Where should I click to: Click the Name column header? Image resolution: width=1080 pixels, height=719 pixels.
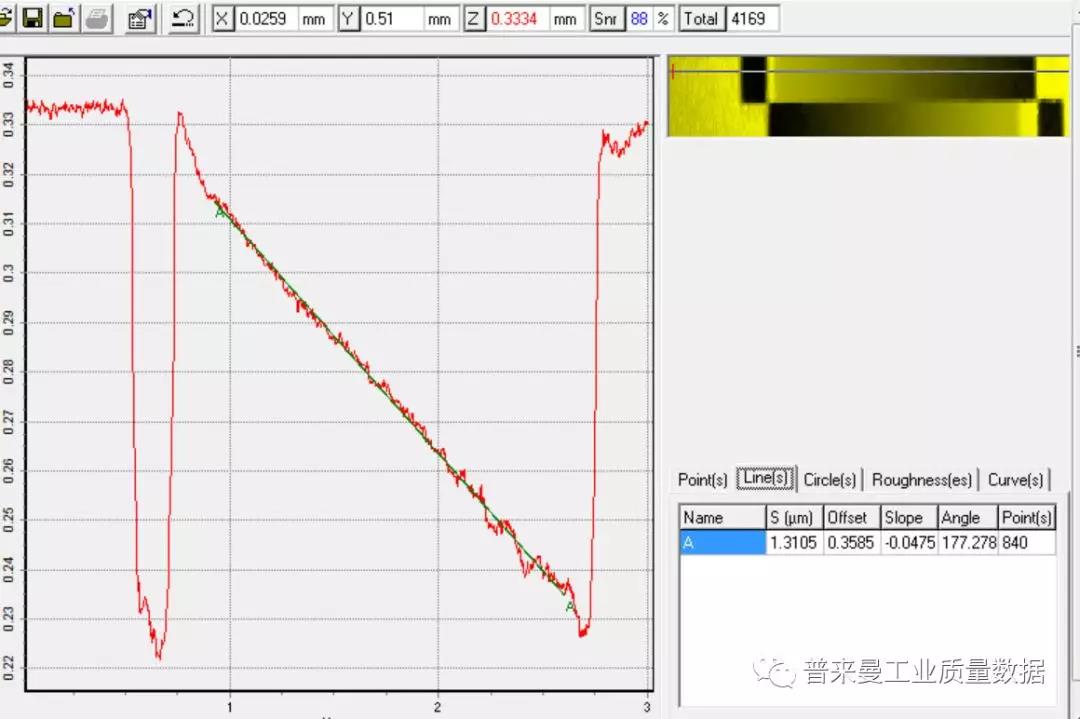click(x=723, y=517)
